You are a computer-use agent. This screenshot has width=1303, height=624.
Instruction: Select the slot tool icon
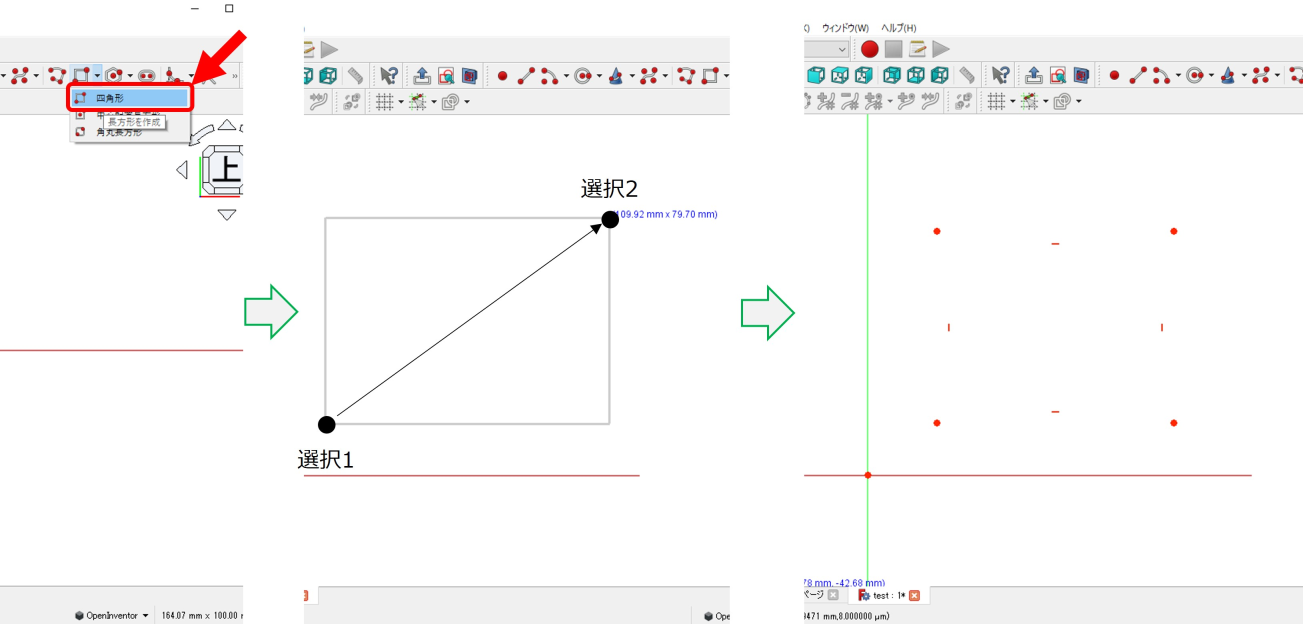(146, 75)
